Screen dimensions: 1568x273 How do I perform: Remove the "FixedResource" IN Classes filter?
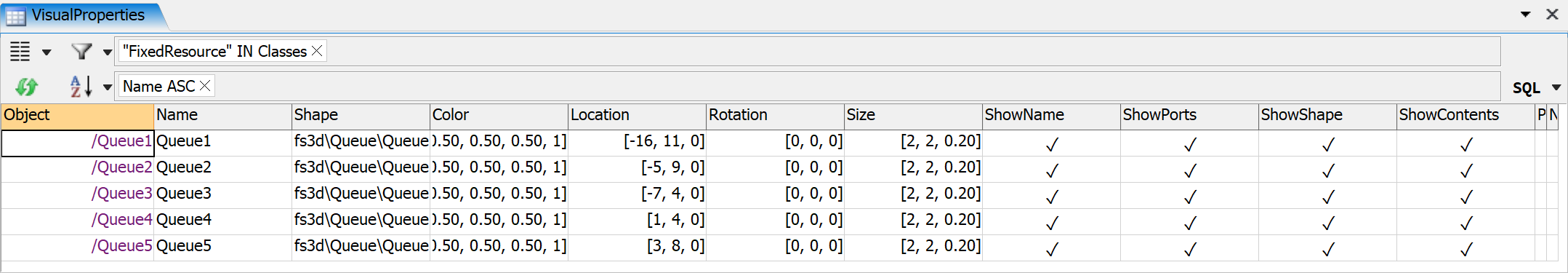tap(317, 51)
